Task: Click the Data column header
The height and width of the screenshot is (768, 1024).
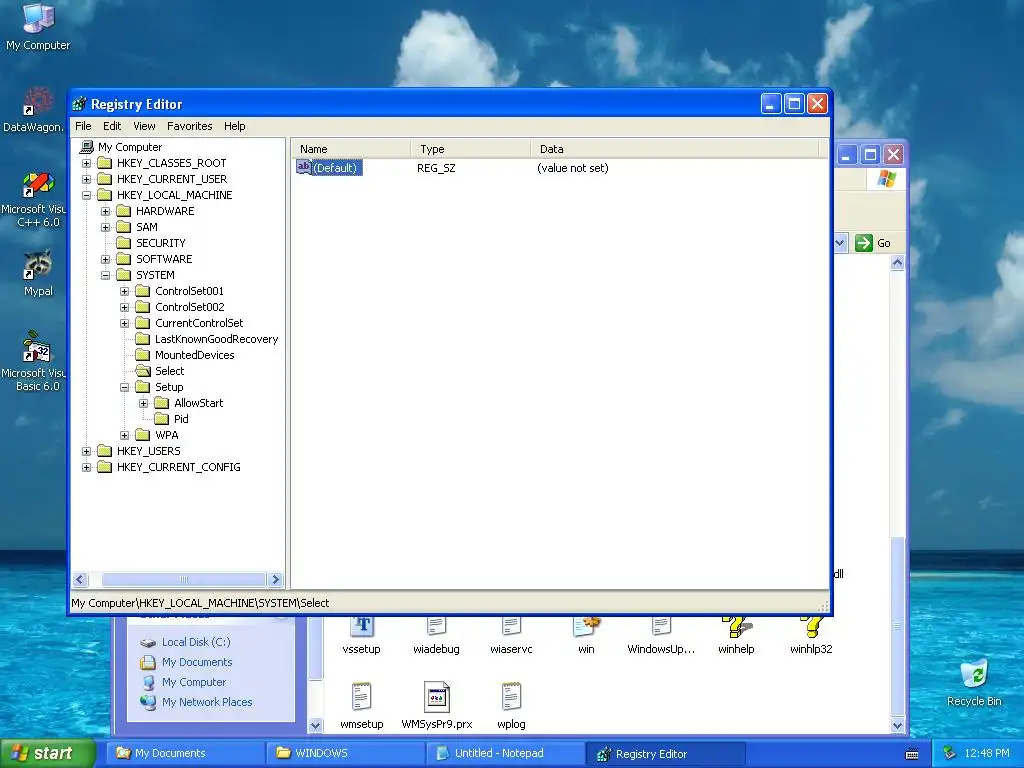Action: click(674, 149)
